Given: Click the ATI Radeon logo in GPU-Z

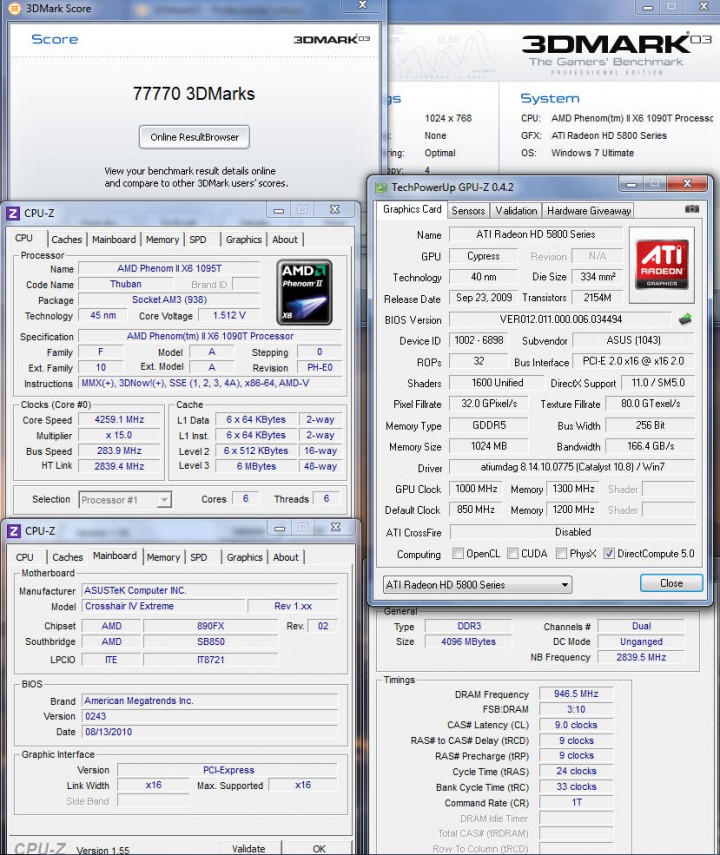Looking at the screenshot, I should [662, 265].
